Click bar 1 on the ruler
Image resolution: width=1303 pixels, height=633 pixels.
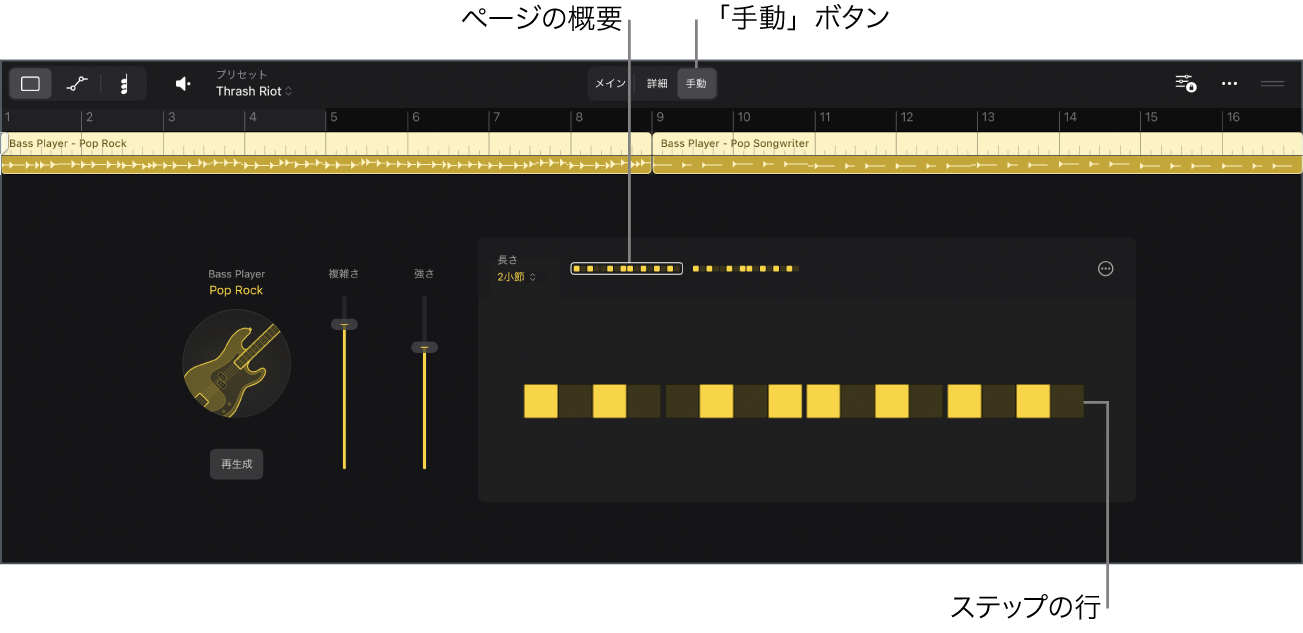(8, 117)
